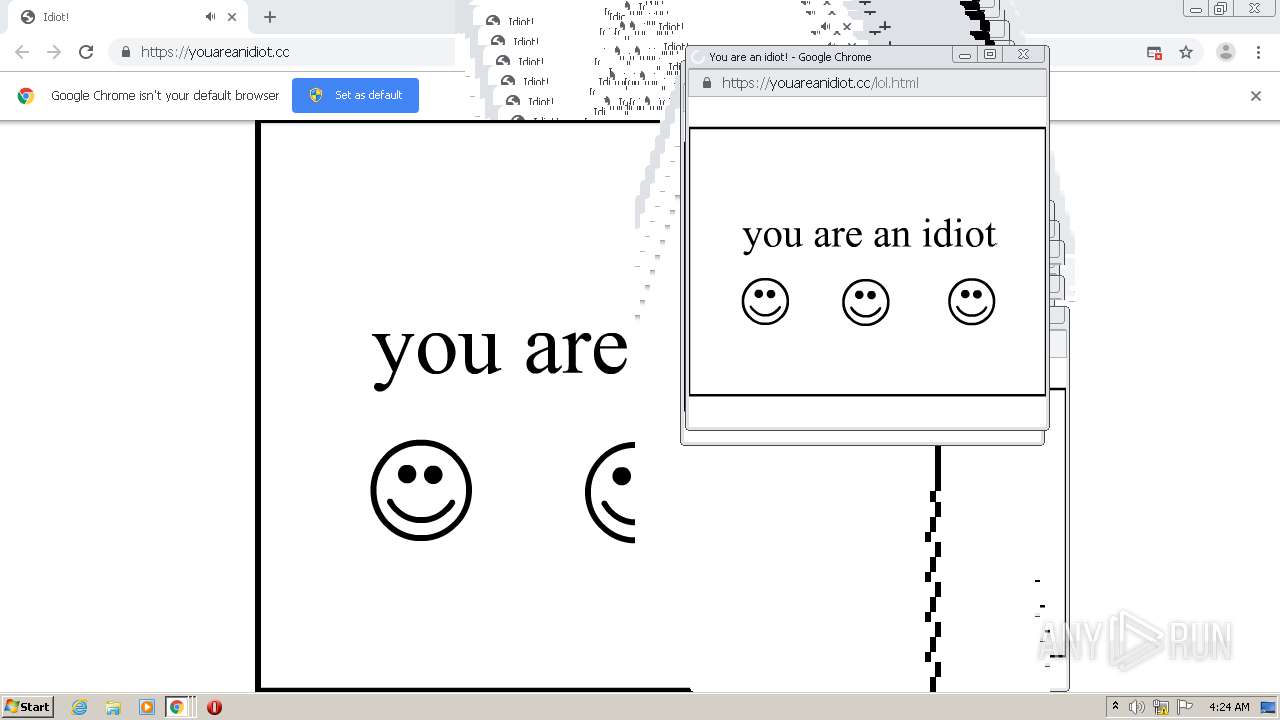The image size is (1280, 720).
Task: Click the large left smiley on main page
Action: [421, 490]
